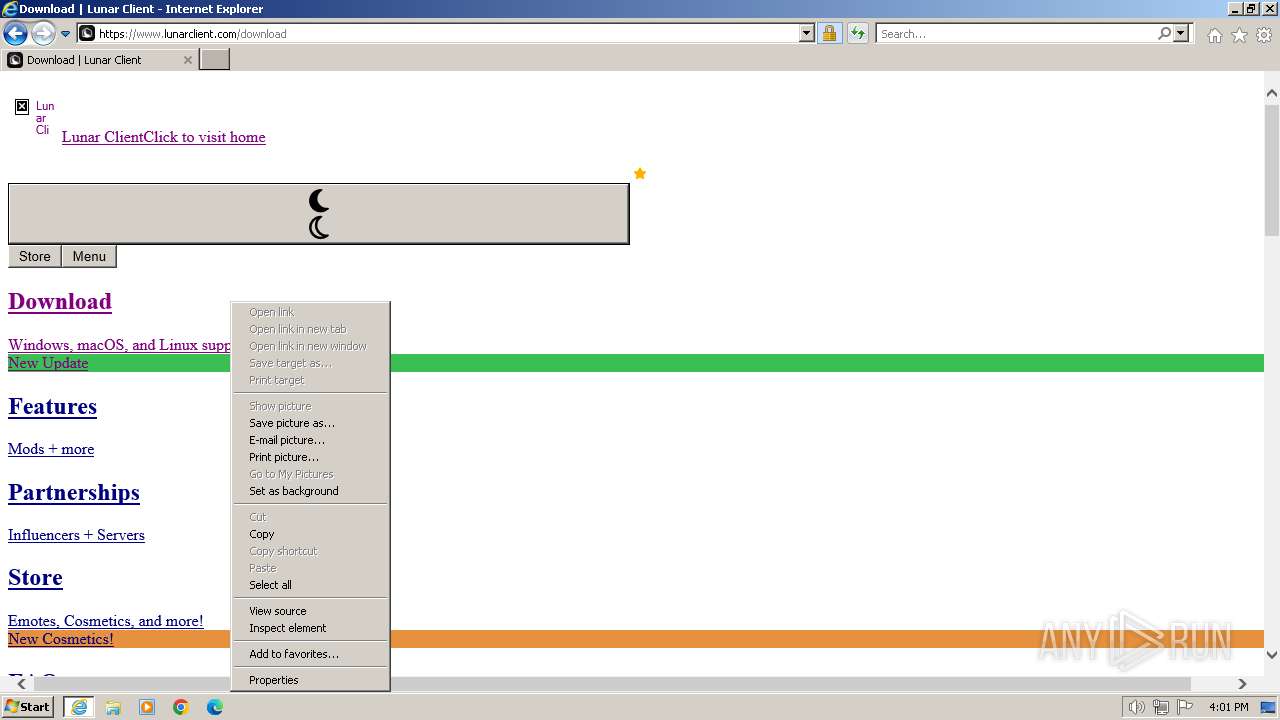Click the magnifier search icon

[x=1164, y=34]
